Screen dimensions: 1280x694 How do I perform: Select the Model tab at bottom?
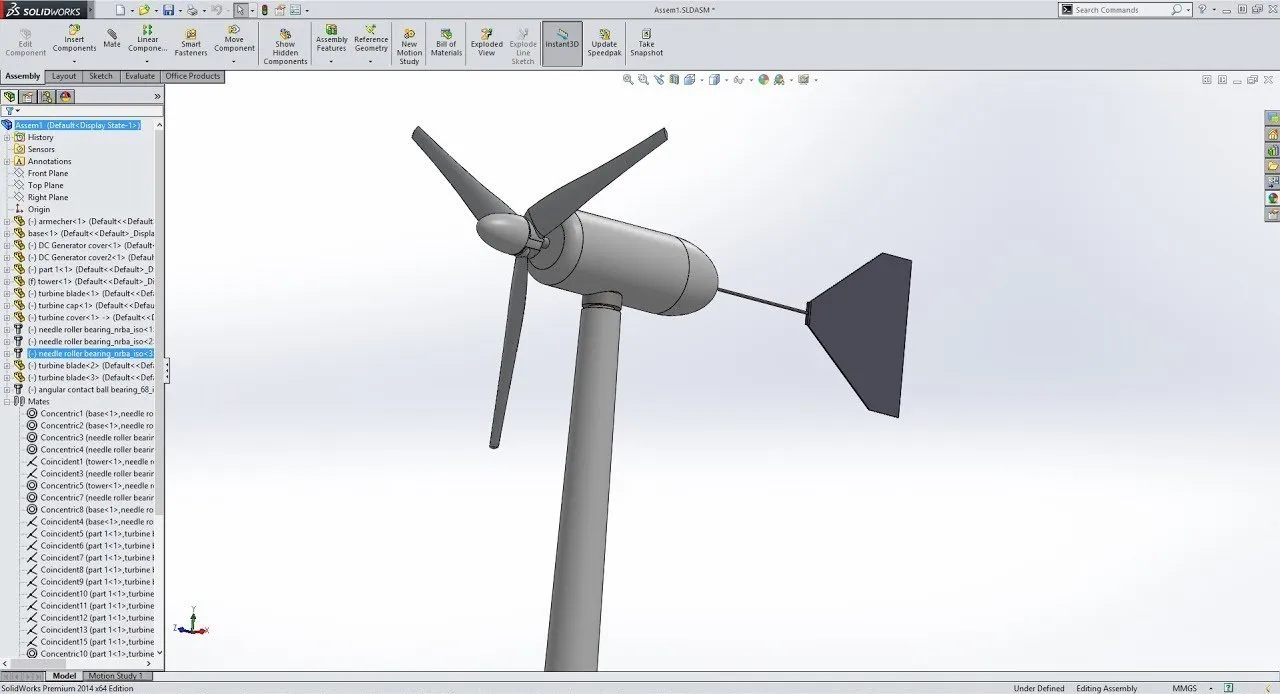coord(64,676)
